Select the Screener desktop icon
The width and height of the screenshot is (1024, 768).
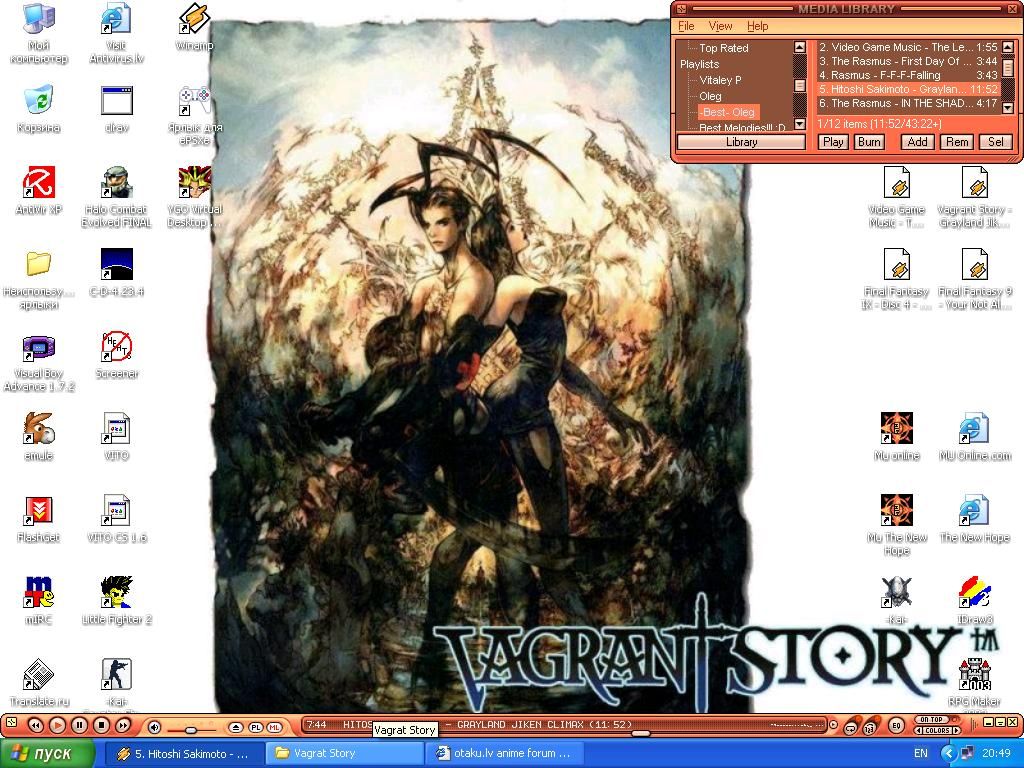(117, 355)
